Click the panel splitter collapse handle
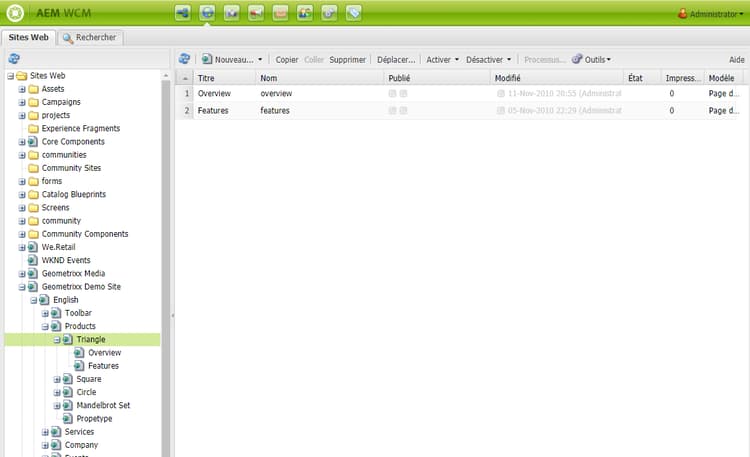This screenshot has height=457, width=750. [x=172, y=315]
